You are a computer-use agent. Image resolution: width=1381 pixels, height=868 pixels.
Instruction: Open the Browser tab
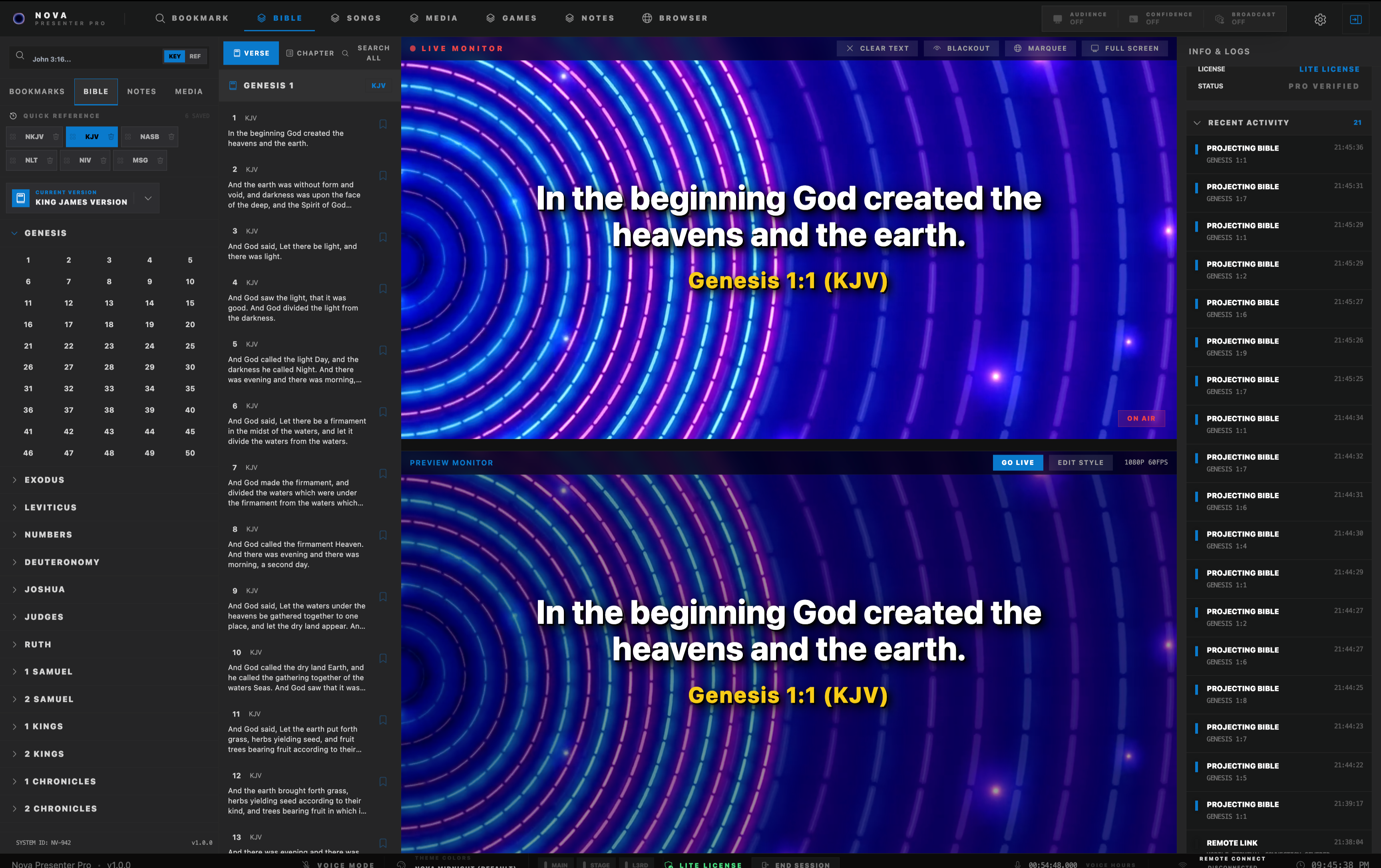675,18
